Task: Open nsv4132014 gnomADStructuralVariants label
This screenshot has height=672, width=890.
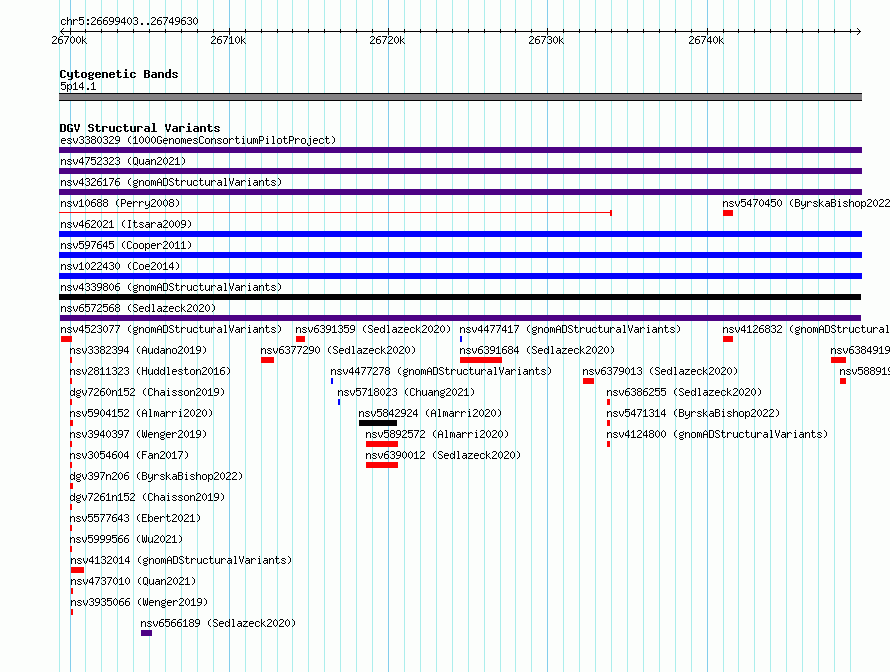Action: pyautogui.click(x=181, y=560)
